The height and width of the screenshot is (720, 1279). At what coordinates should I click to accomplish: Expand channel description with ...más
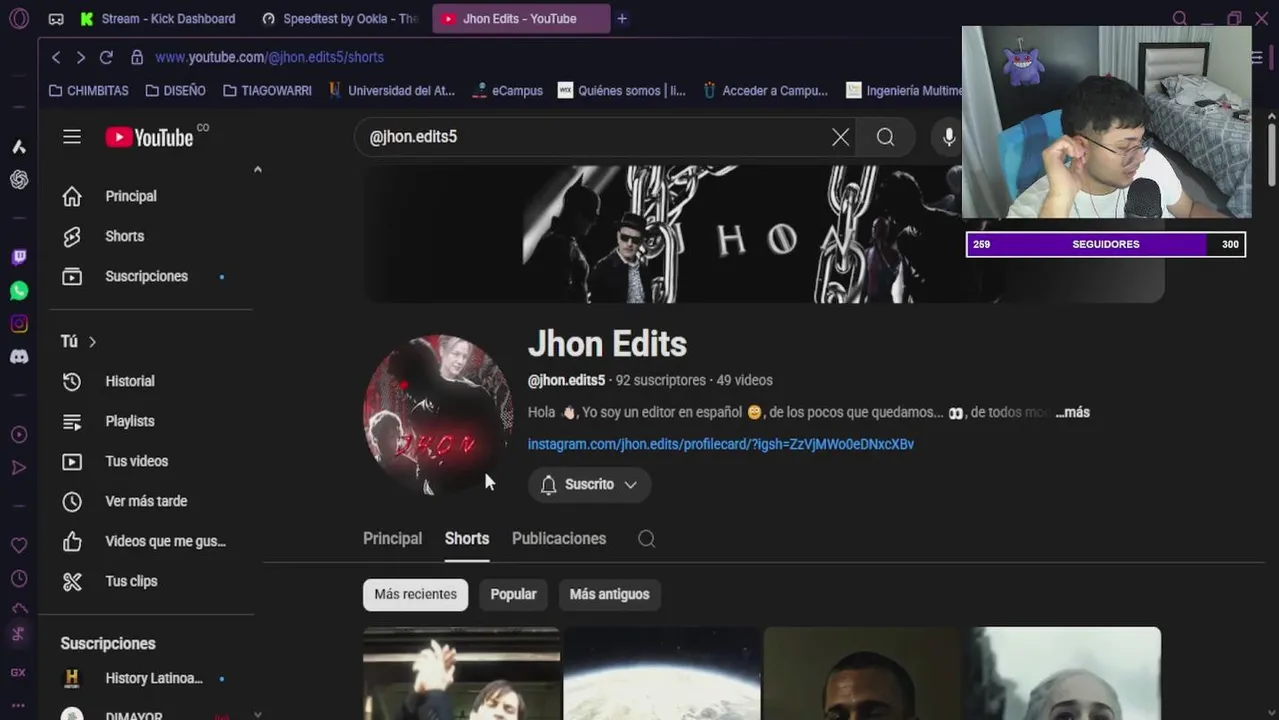pyautogui.click(x=1072, y=412)
